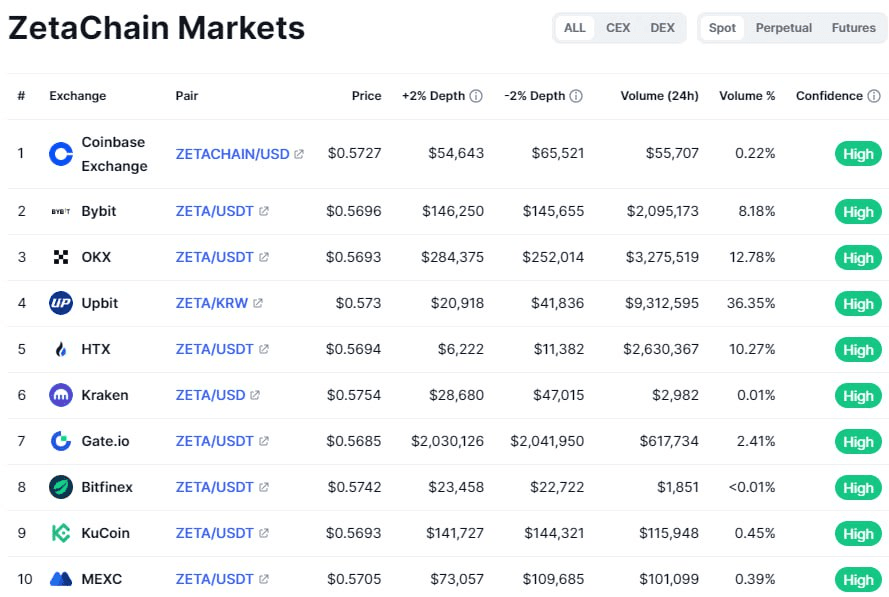
Task: Click the High badge in Coinbase row
Action: click(858, 154)
